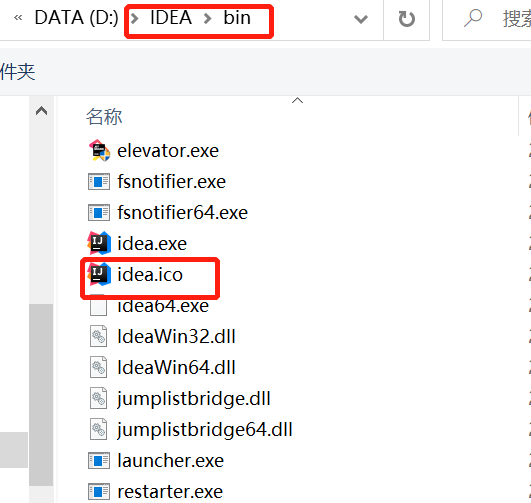Select the idea.exe file name
This screenshot has width=531, height=503.
152,244
